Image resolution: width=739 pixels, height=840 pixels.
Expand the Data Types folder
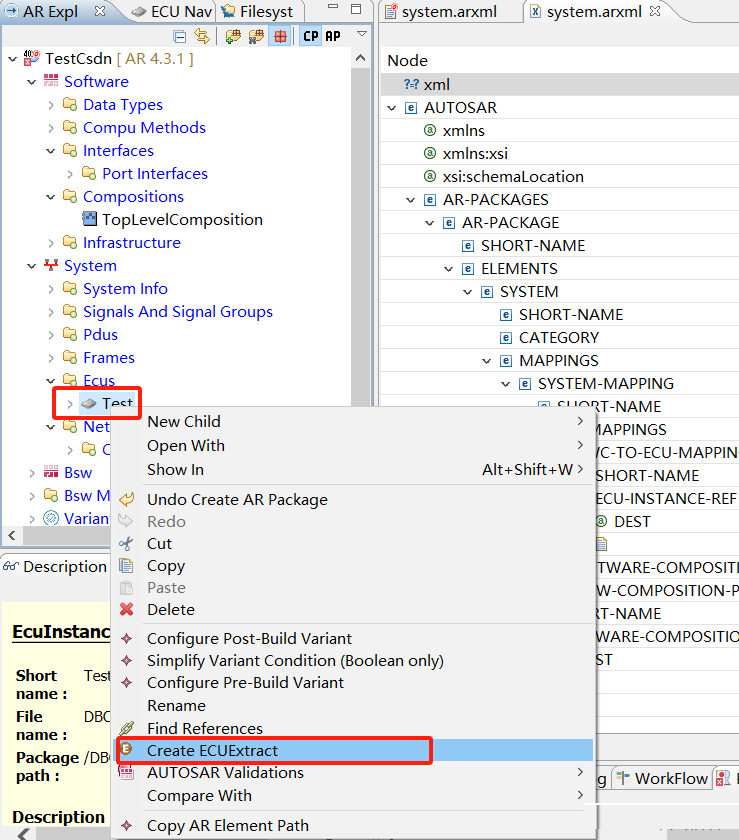(51, 105)
